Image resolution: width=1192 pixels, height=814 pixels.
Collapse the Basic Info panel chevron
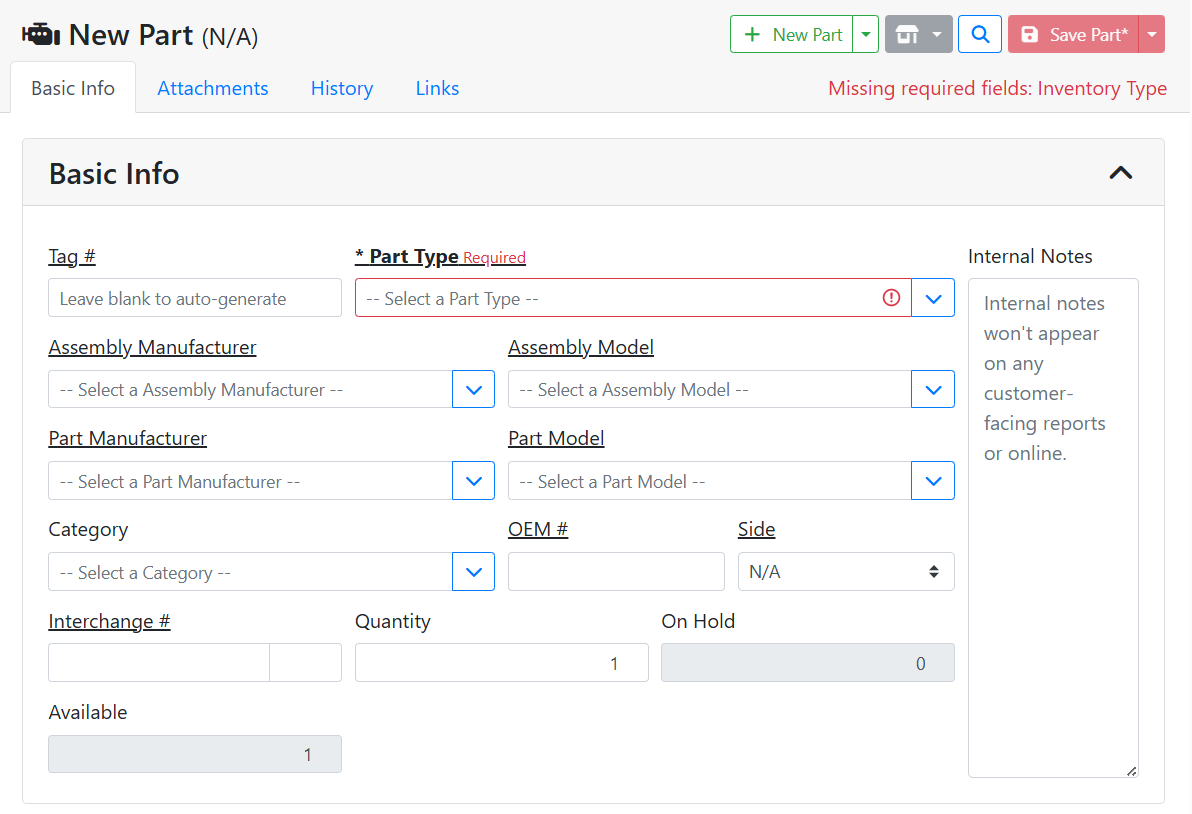pos(1120,173)
